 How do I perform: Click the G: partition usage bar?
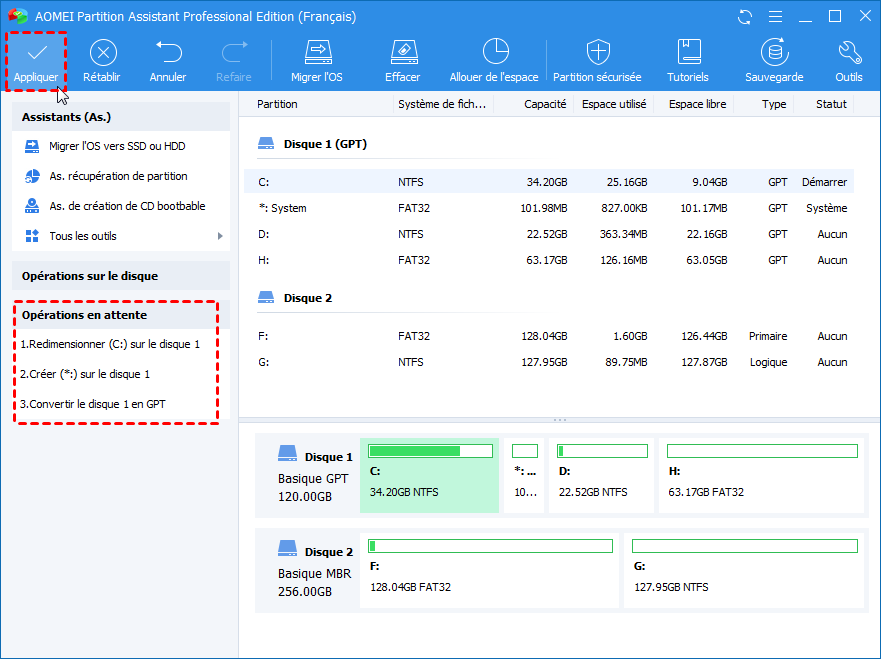point(745,546)
